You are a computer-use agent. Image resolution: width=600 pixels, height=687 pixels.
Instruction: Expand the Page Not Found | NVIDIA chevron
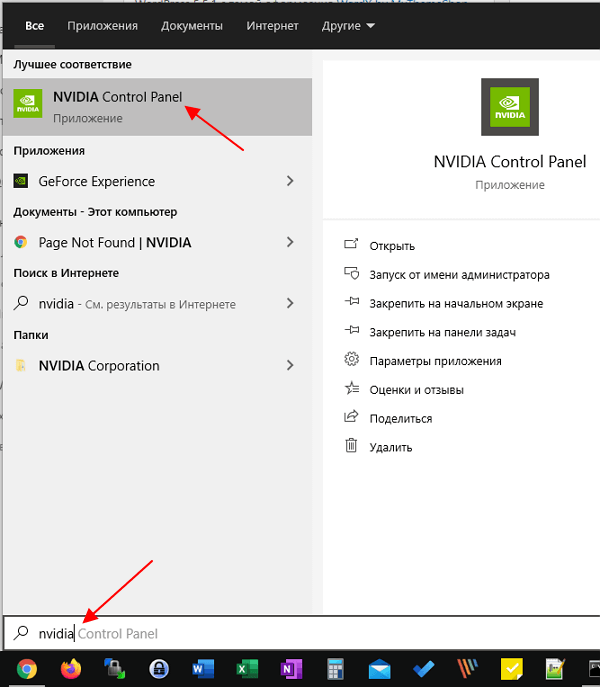point(290,242)
